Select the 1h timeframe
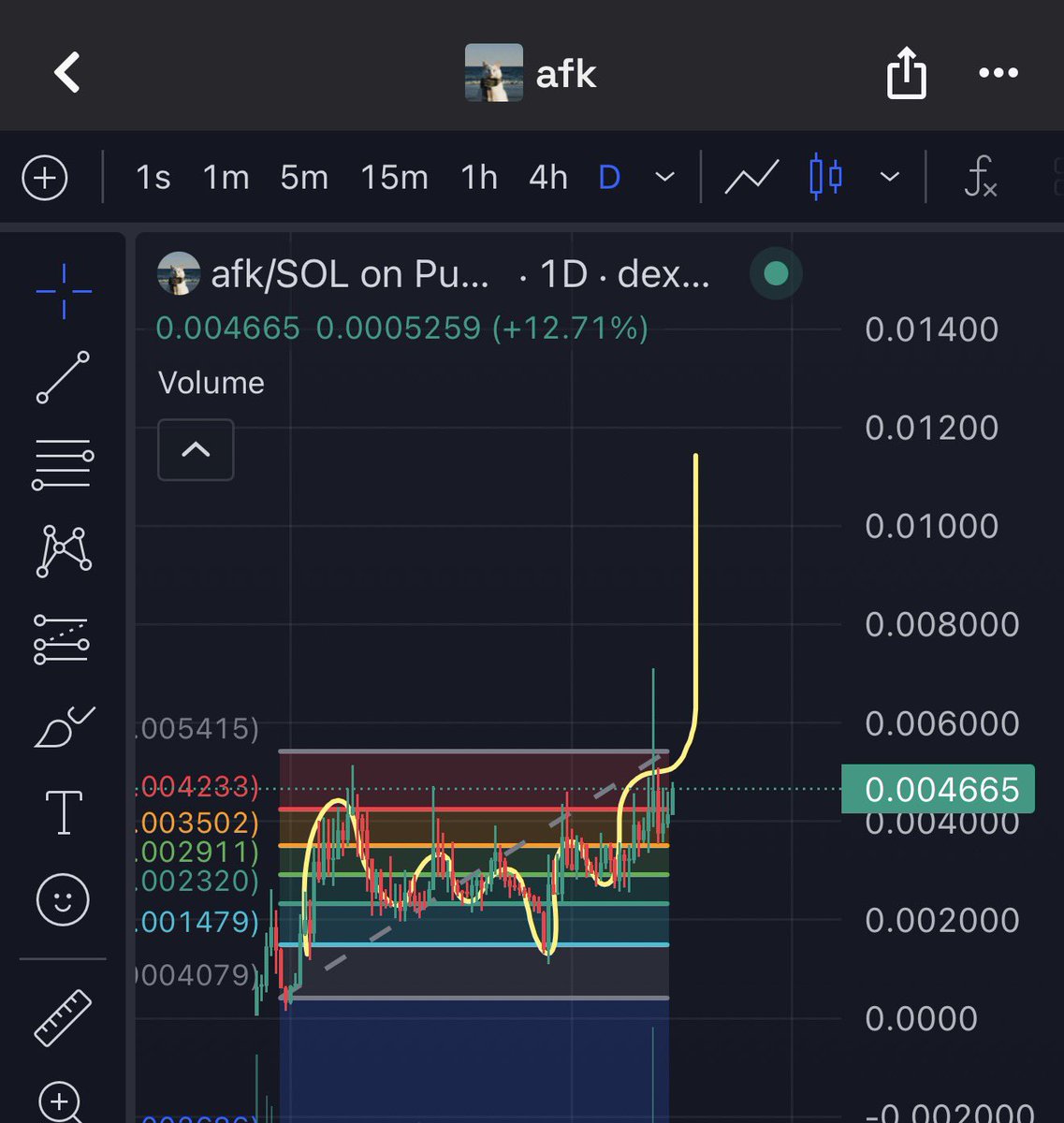 point(478,177)
